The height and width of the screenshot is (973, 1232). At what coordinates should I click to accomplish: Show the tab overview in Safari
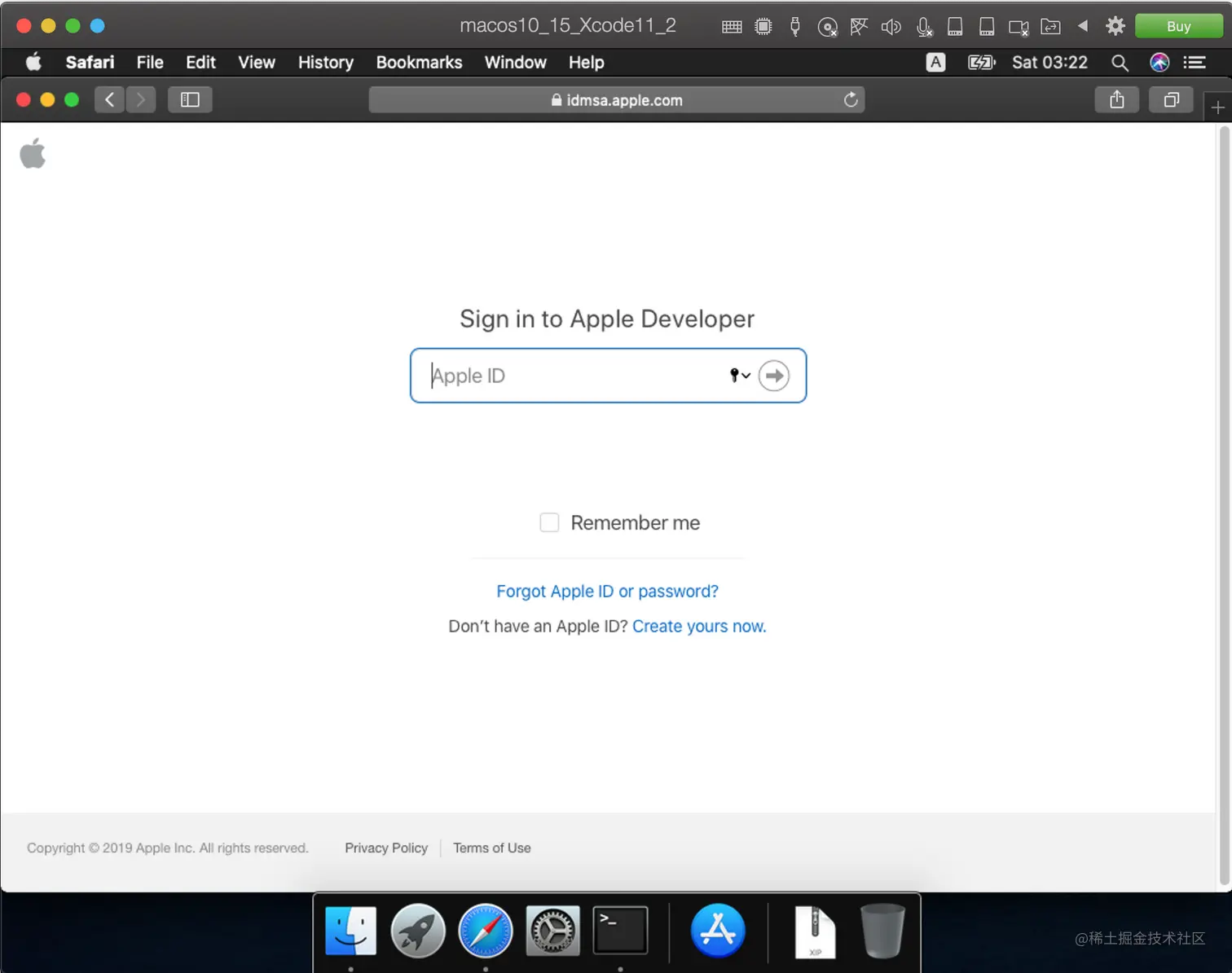pos(1171,99)
